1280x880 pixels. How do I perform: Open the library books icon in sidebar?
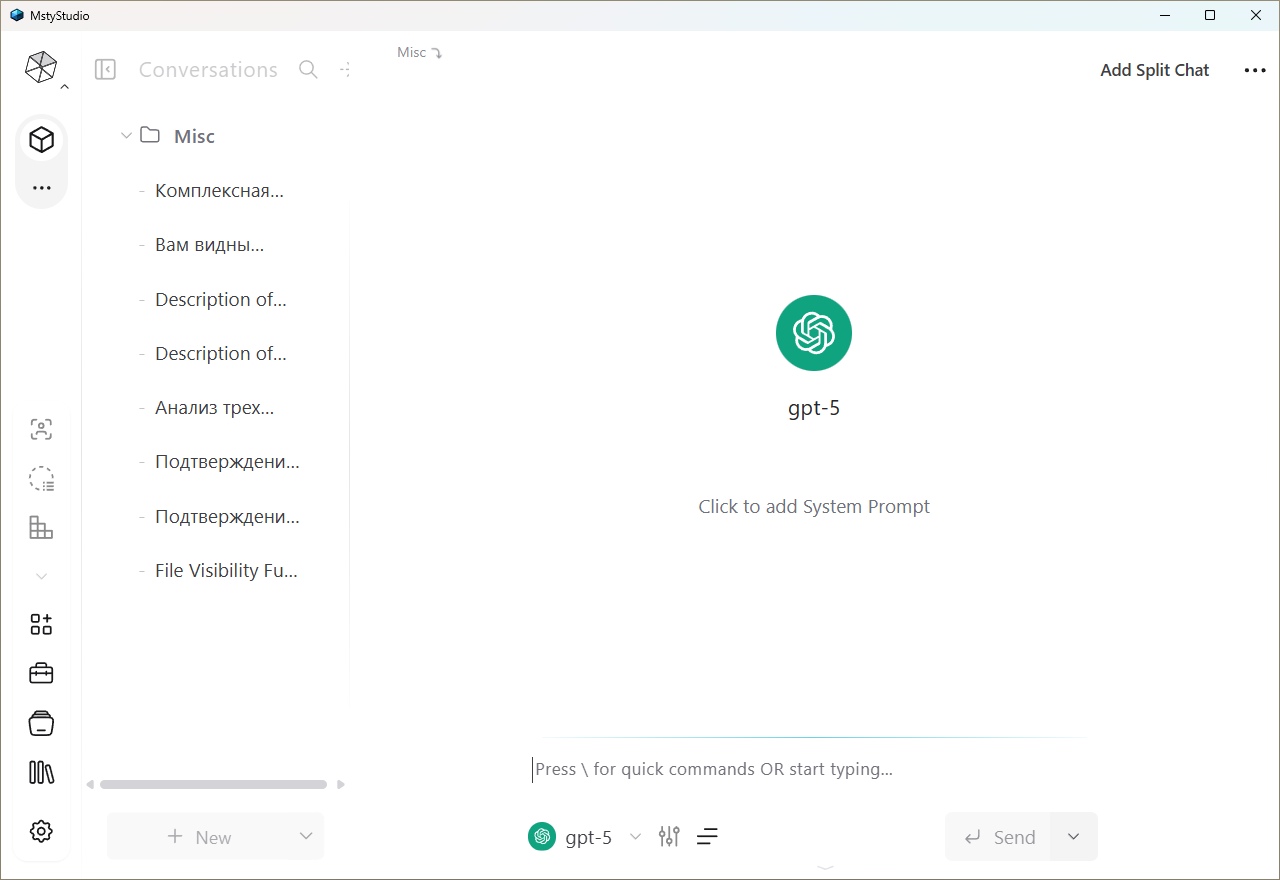pos(41,772)
